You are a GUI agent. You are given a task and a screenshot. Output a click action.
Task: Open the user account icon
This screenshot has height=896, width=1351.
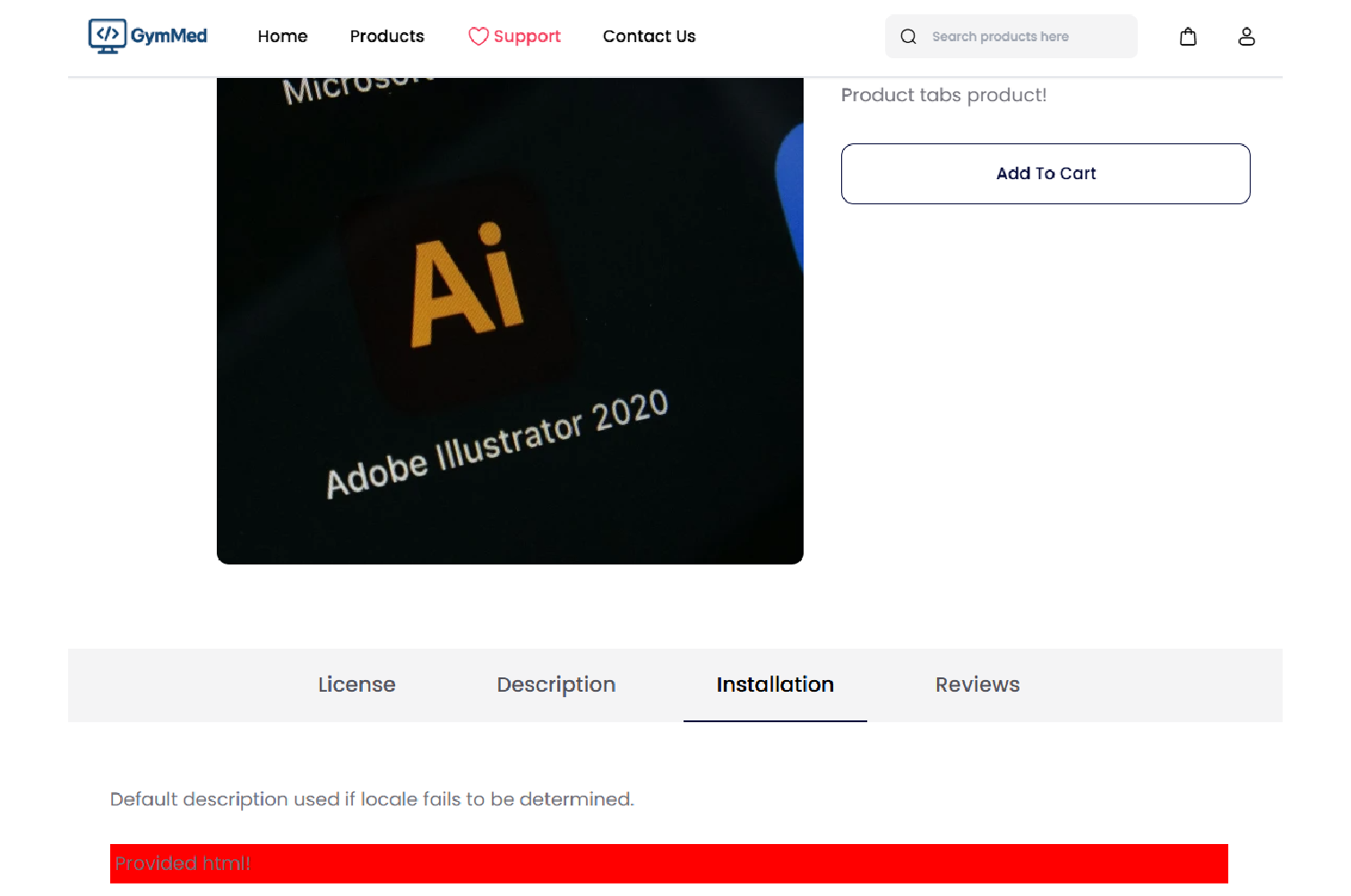[x=1246, y=37]
